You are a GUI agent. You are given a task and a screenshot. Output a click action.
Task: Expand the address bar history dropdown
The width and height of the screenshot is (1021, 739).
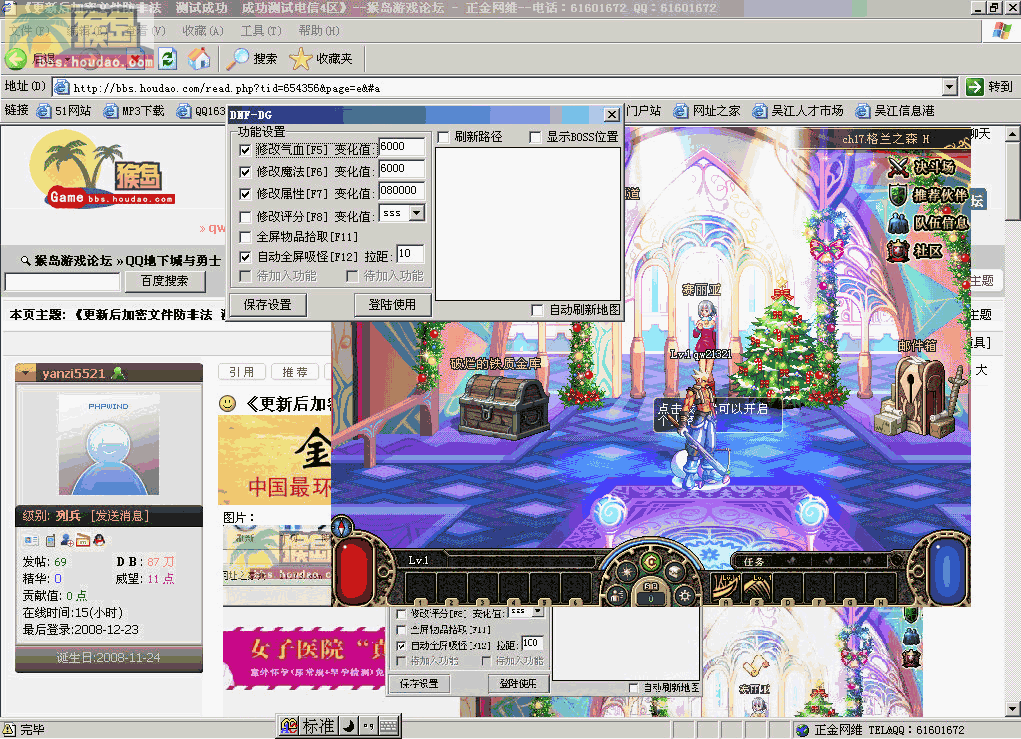tap(950, 87)
